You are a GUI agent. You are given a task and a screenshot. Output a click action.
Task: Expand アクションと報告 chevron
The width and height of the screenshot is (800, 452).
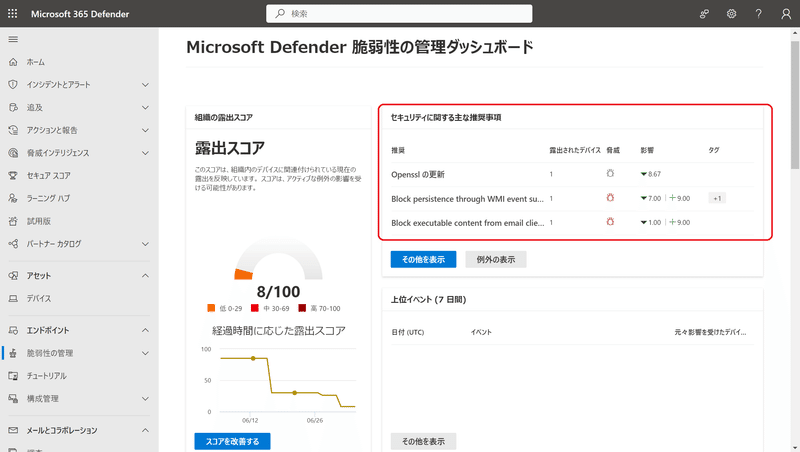pyautogui.click(x=145, y=130)
